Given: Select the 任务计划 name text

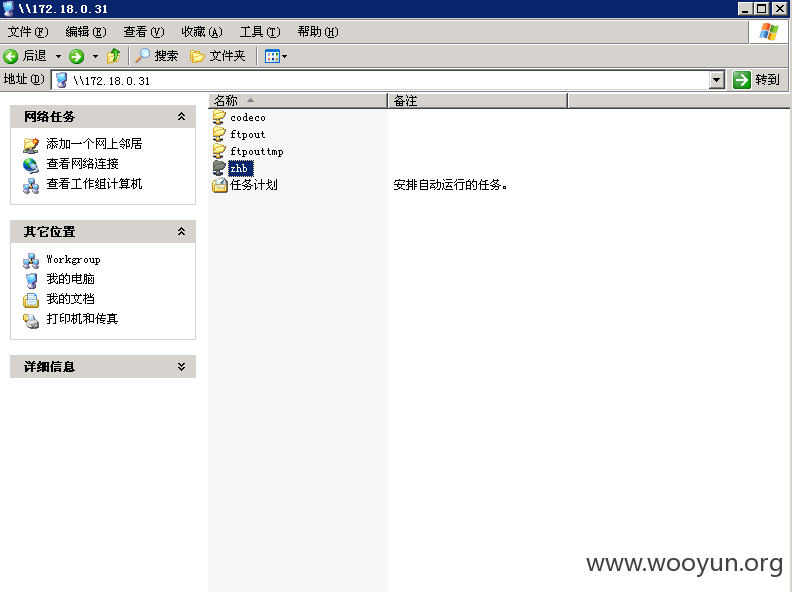Looking at the screenshot, I should (254, 185).
